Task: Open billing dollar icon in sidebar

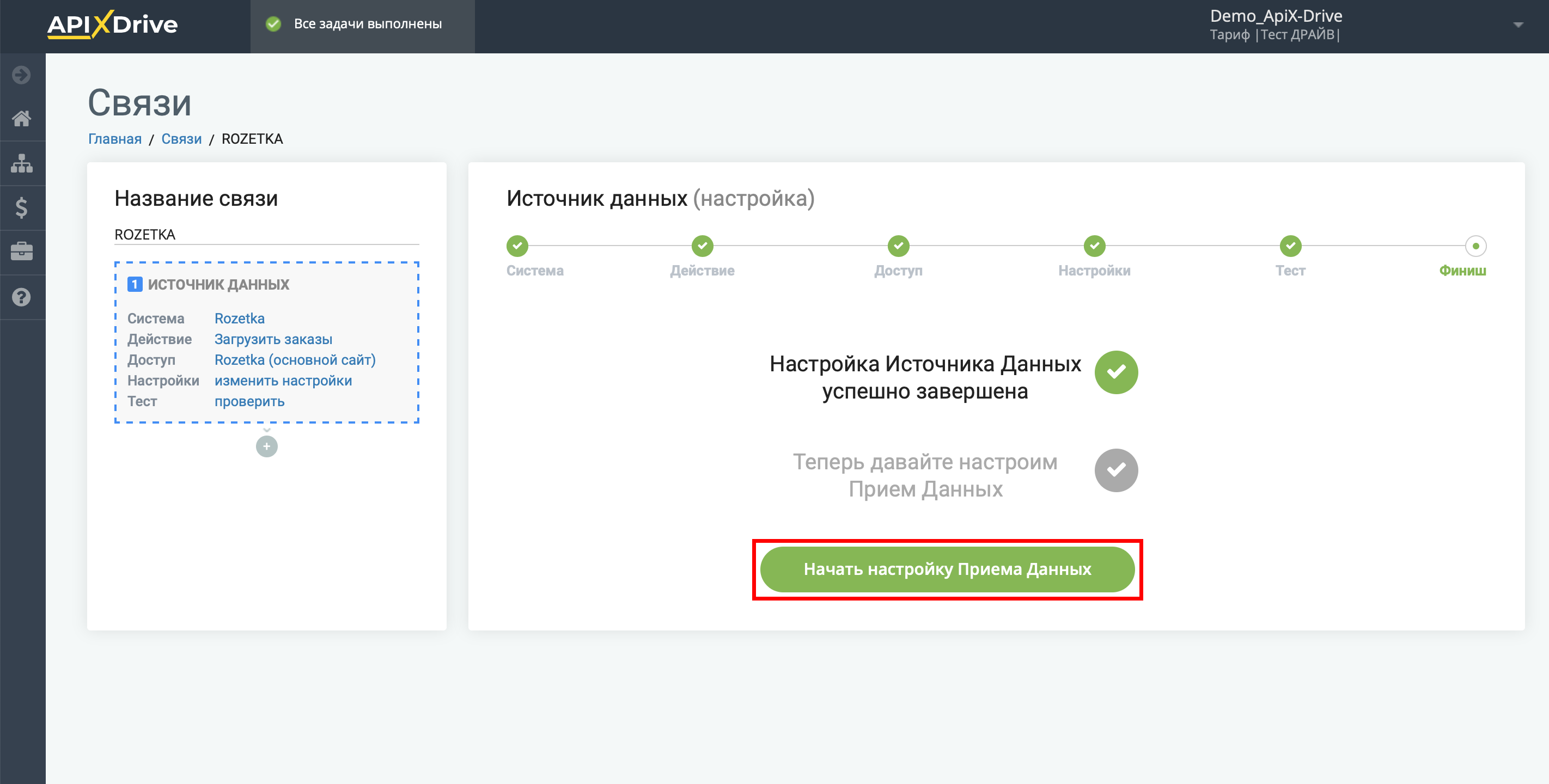Action: tap(22, 207)
